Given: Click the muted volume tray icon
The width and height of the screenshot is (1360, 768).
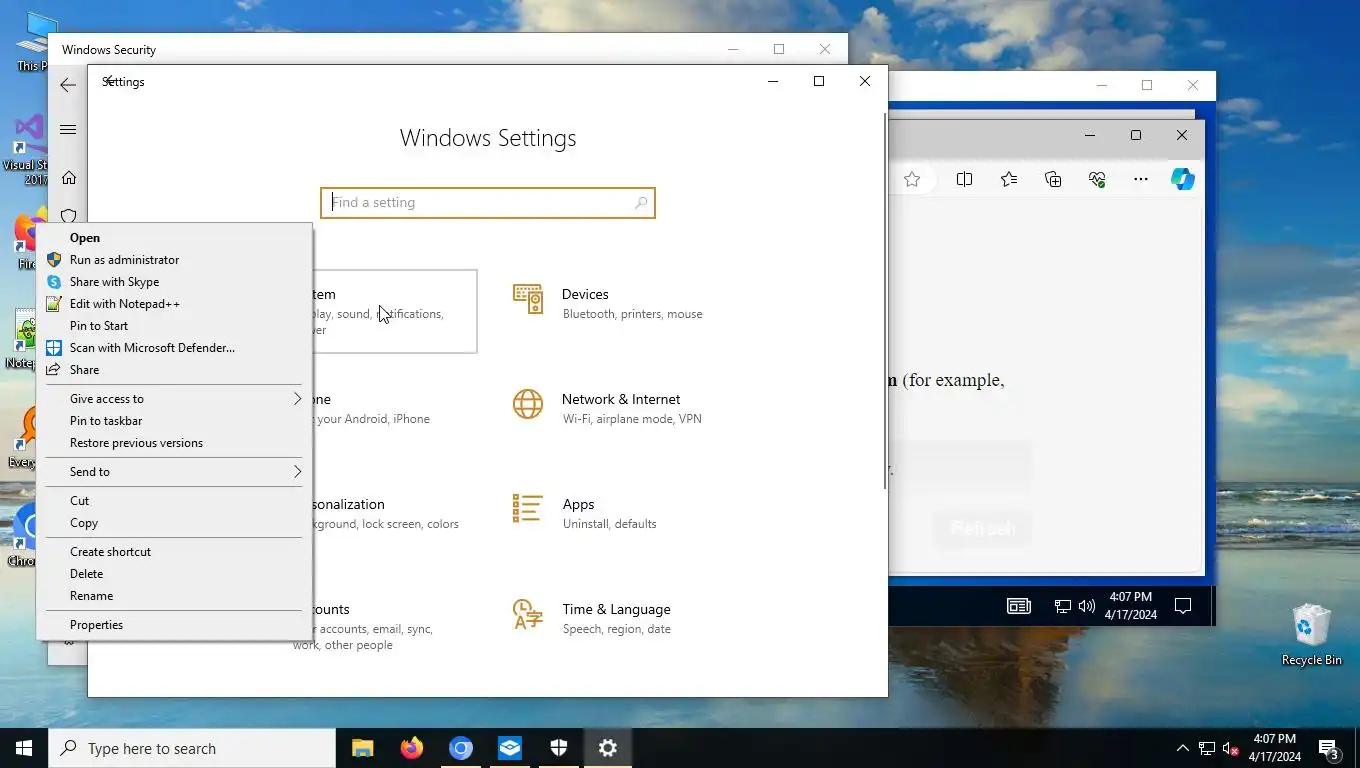Looking at the screenshot, I should tap(1230, 748).
